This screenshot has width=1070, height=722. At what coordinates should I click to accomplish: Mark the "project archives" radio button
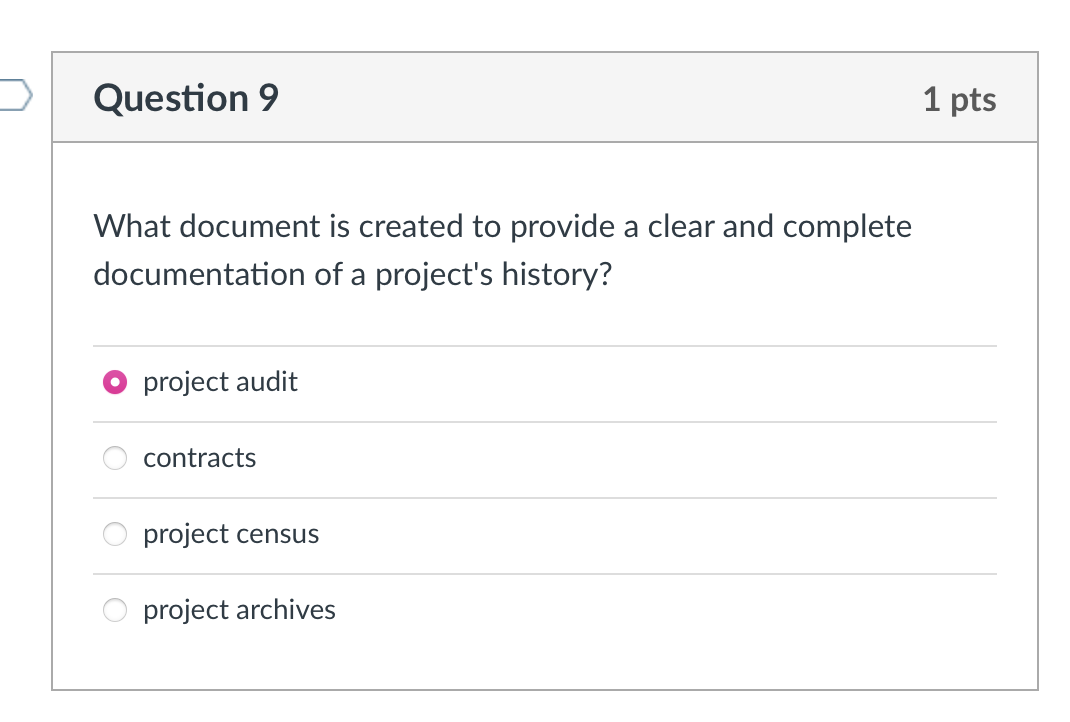[116, 610]
